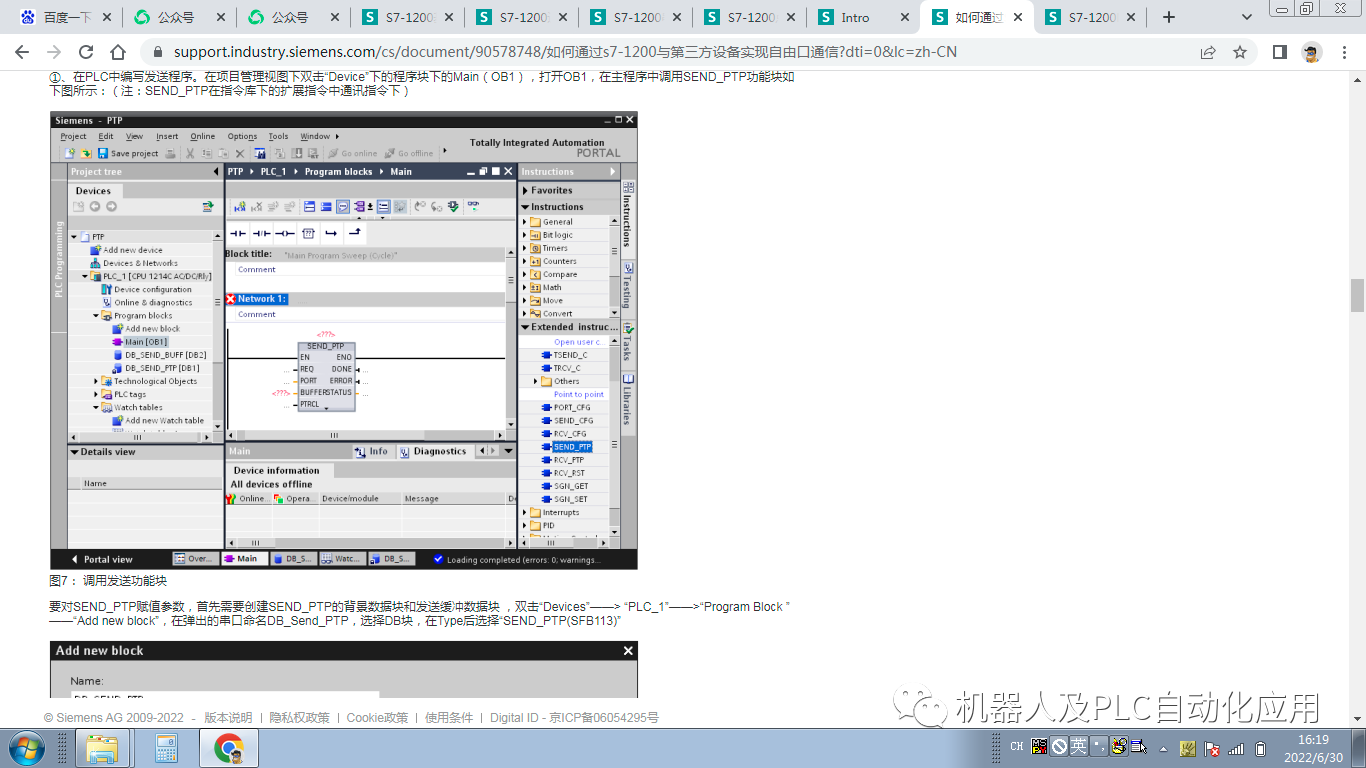This screenshot has width=1366, height=768.
Task: Click Go offline in the TIA Portal toolbar
Action: 410,153
